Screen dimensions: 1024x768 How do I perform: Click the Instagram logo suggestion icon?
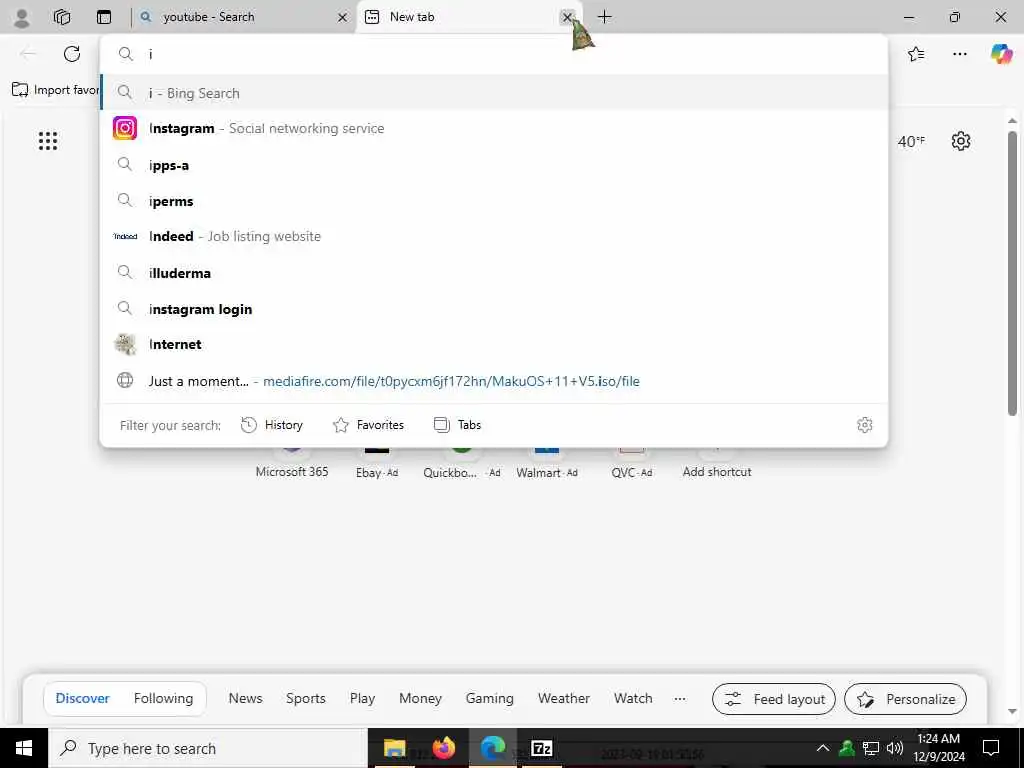[x=125, y=128]
